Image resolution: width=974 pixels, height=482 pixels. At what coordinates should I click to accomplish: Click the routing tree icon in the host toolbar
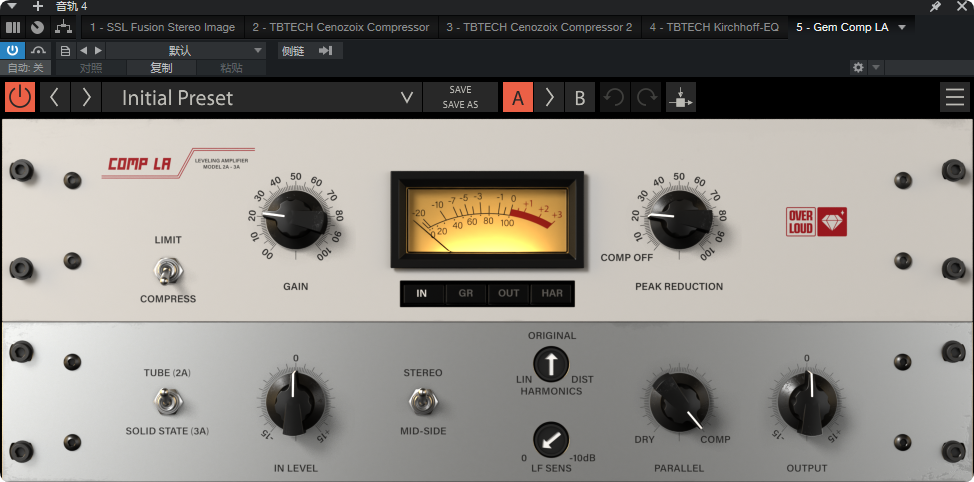(x=63, y=27)
